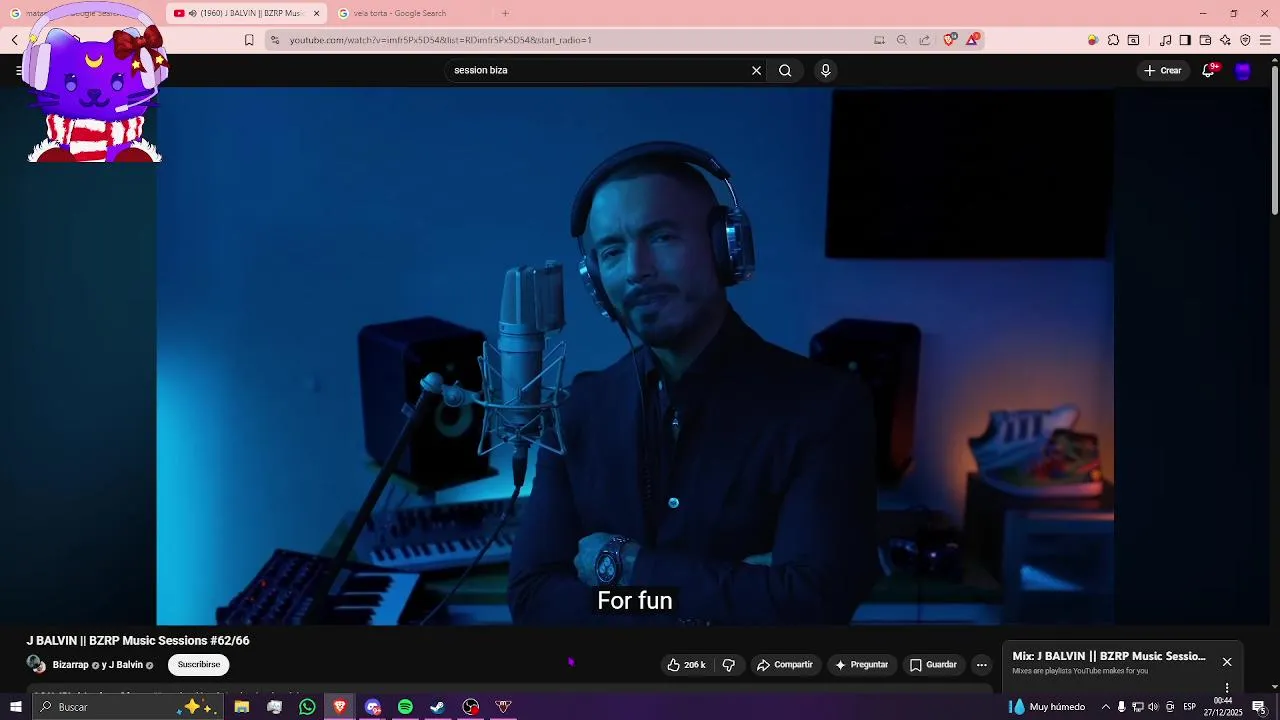Viewport: 1280px width, 720px height.
Task: Click the Suscribirse button
Action: (x=199, y=665)
